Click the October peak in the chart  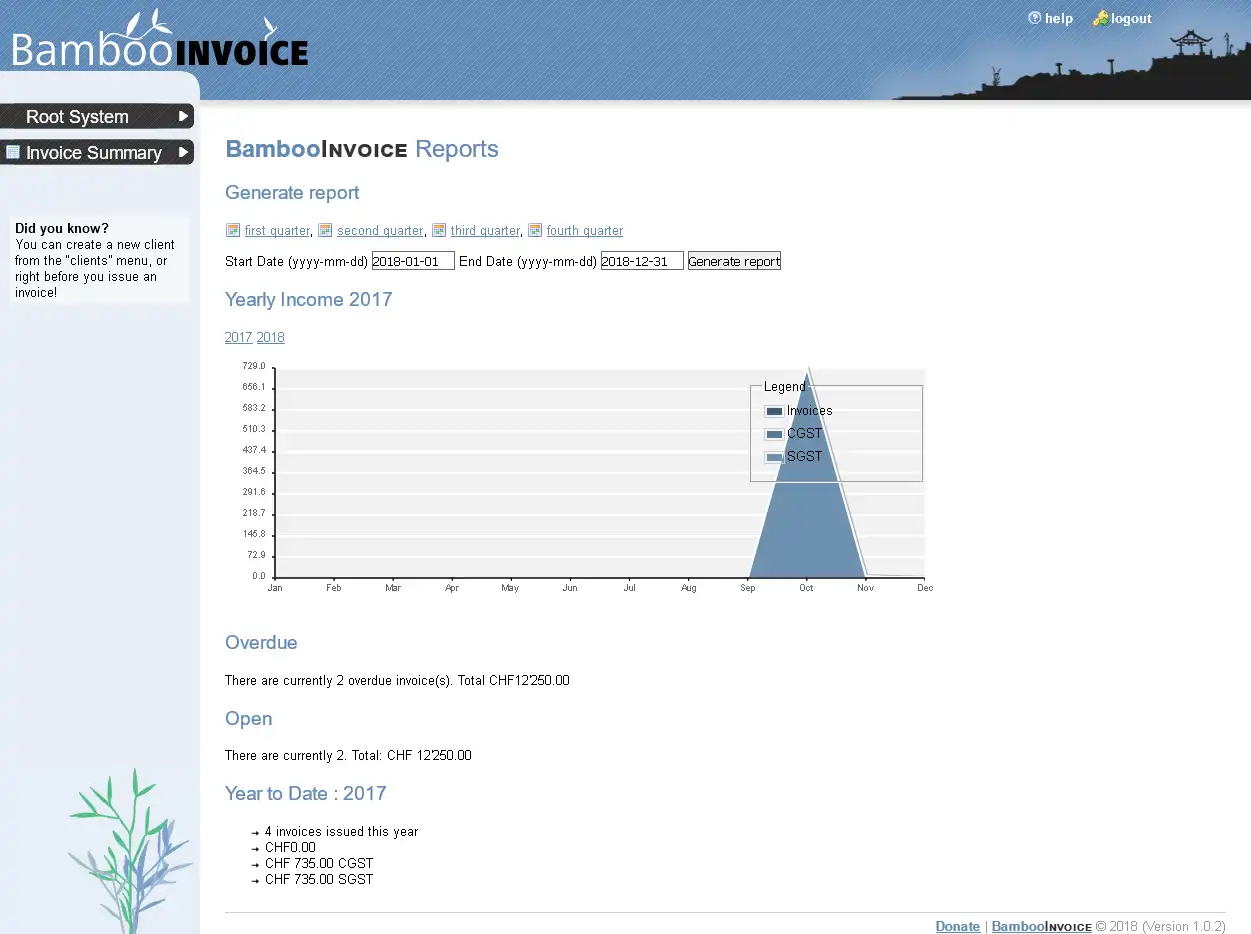coord(807,372)
